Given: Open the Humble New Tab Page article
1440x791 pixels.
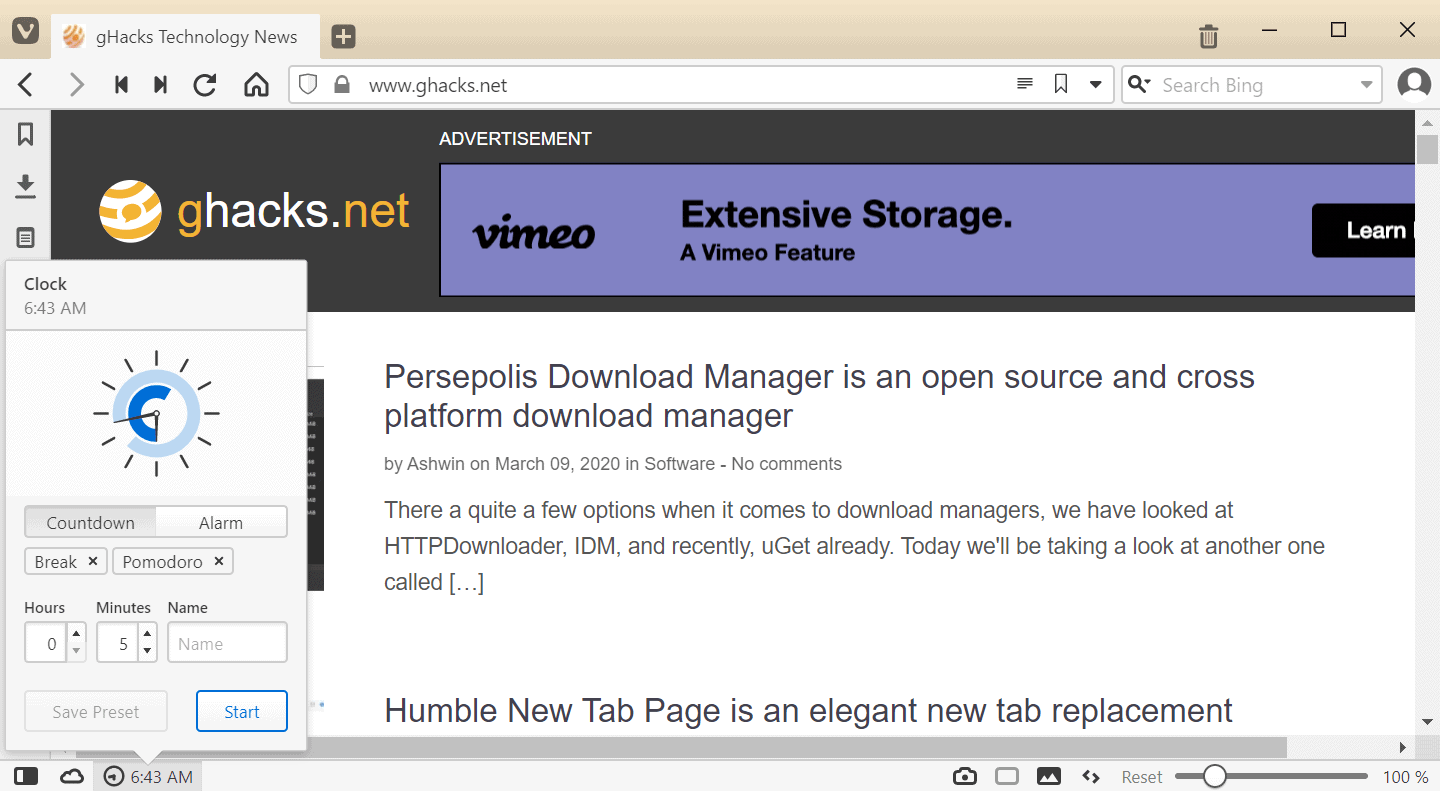Looking at the screenshot, I should pyautogui.click(x=808, y=711).
